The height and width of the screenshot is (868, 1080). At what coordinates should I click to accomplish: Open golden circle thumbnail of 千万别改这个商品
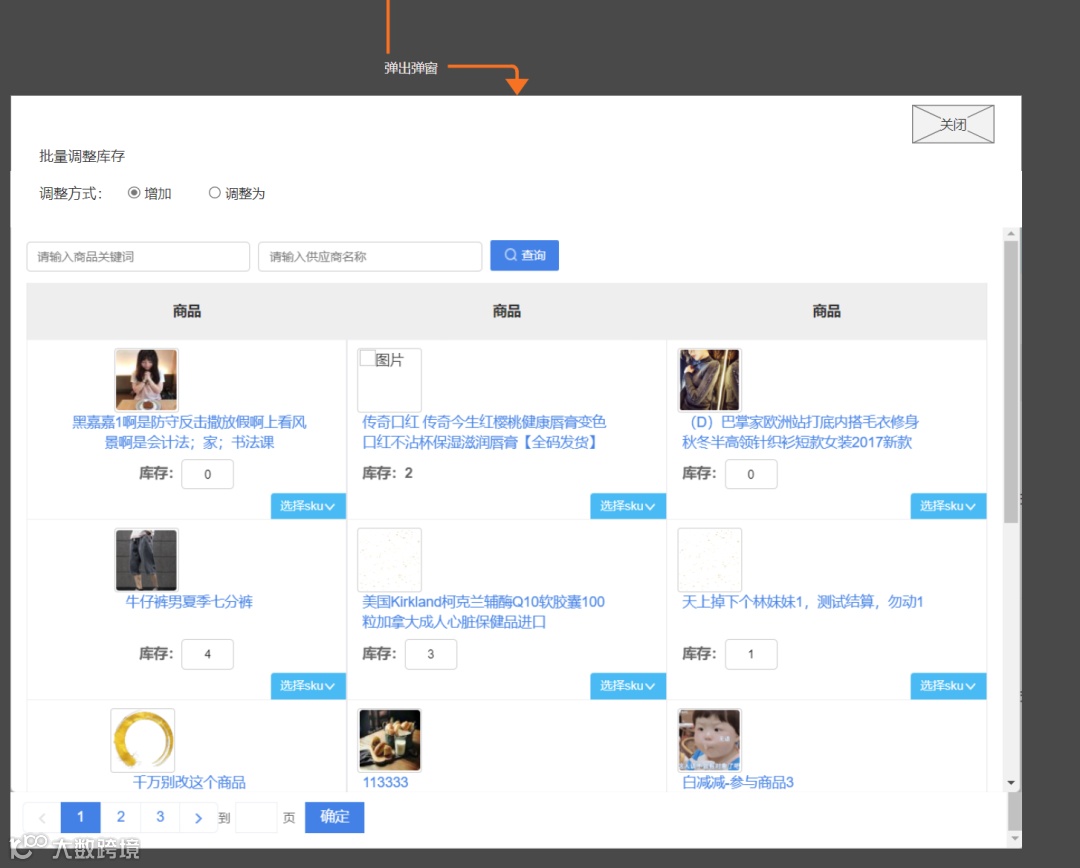pyautogui.click(x=143, y=740)
